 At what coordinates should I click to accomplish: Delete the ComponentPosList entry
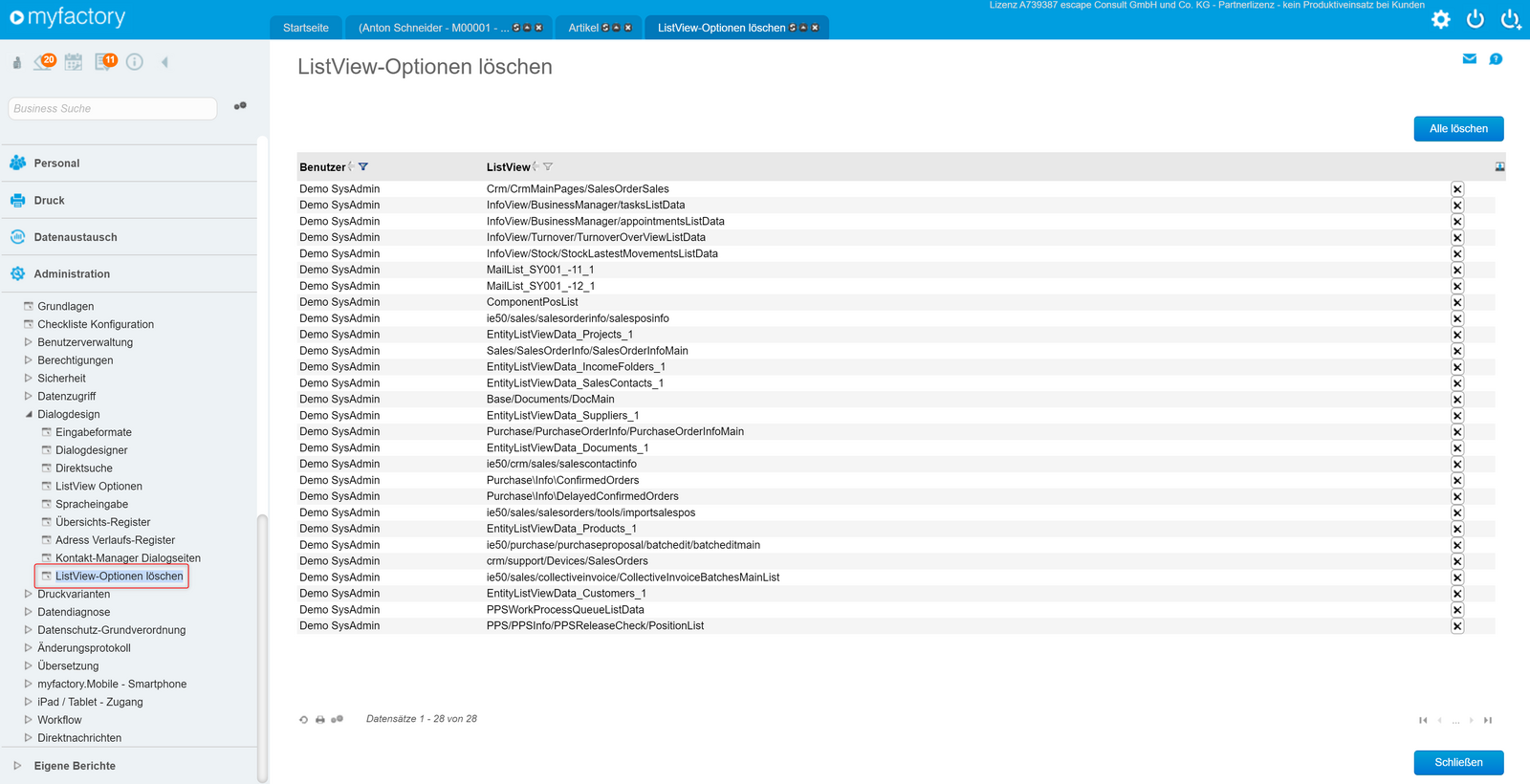tap(1457, 302)
